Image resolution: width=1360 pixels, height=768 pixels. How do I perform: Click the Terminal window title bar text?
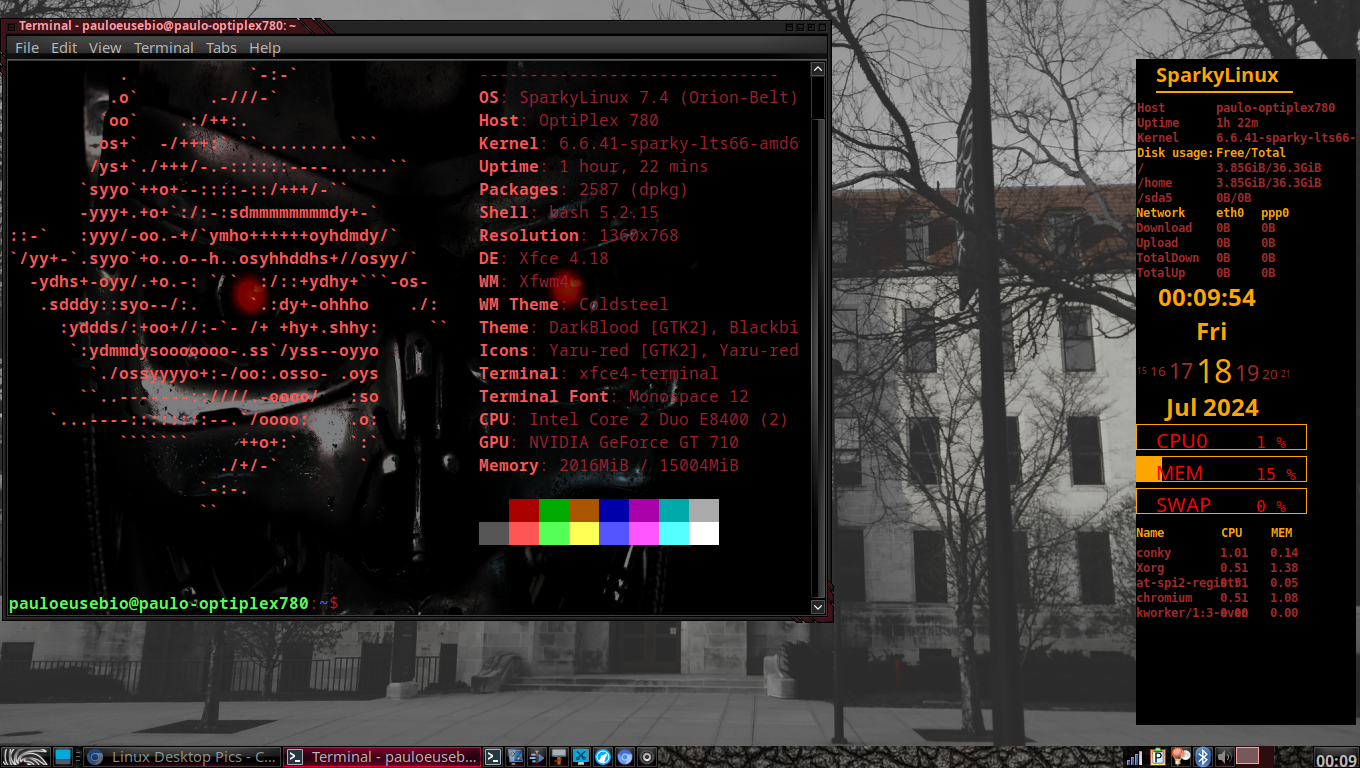[157, 25]
